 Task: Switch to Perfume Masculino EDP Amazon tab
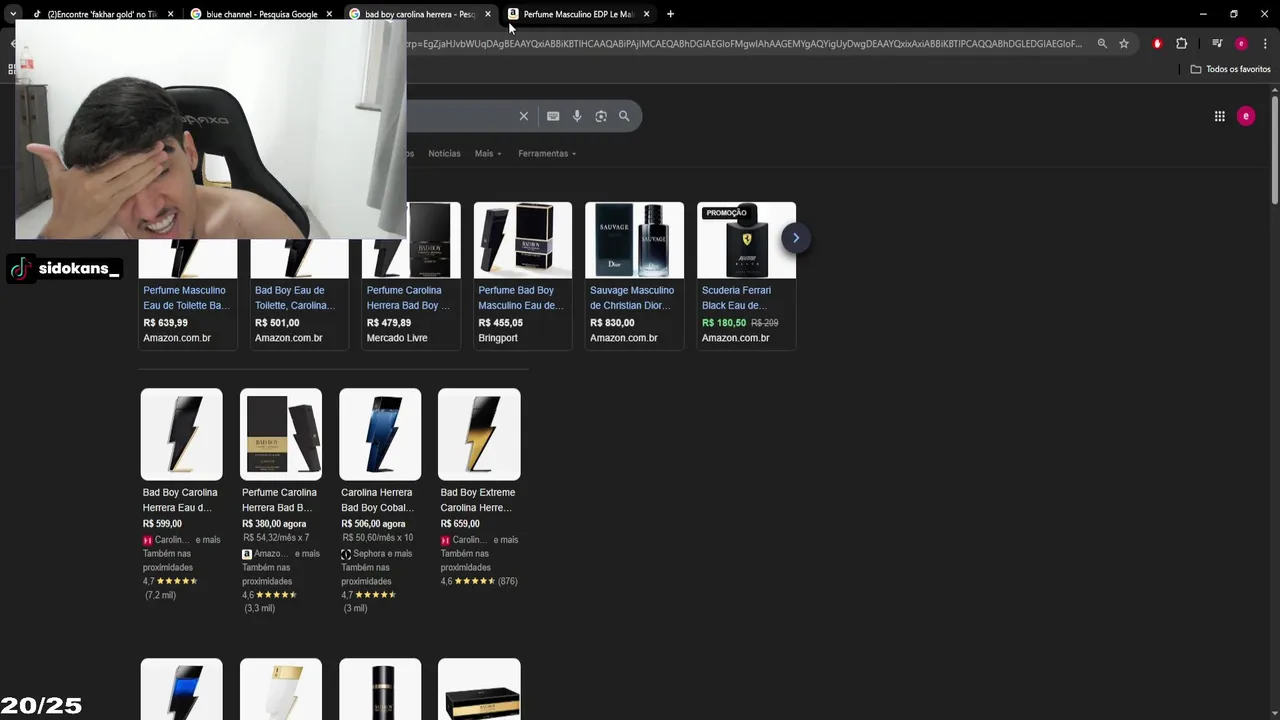(x=579, y=14)
